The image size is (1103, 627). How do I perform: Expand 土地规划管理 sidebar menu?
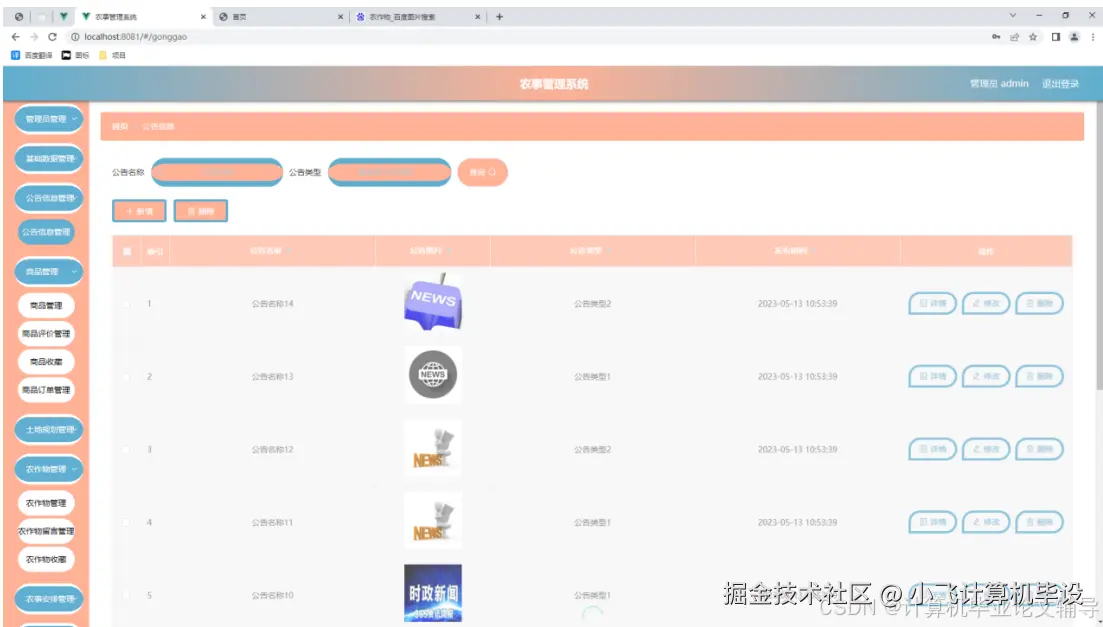point(49,429)
